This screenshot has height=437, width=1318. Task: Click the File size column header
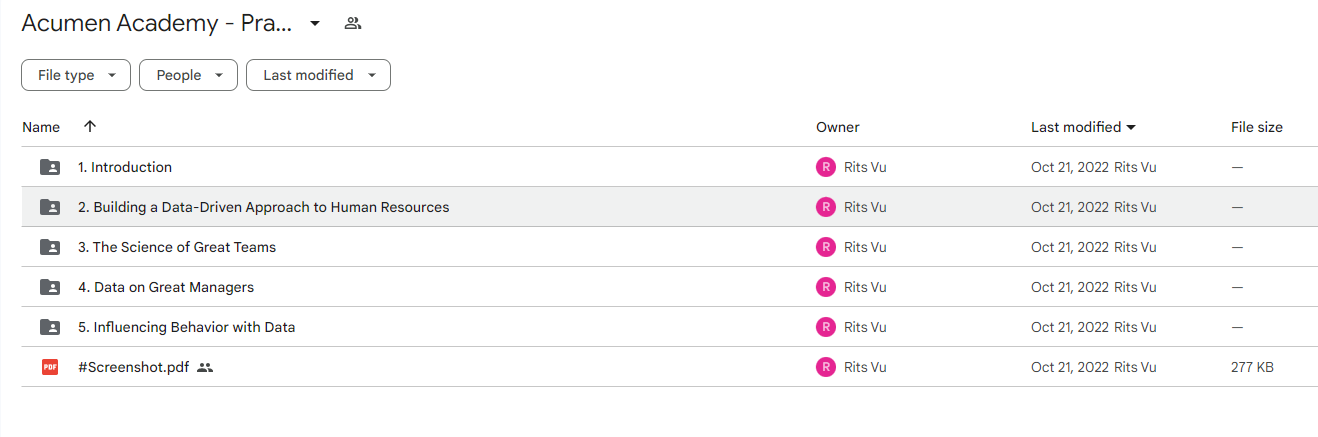(1257, 127)
